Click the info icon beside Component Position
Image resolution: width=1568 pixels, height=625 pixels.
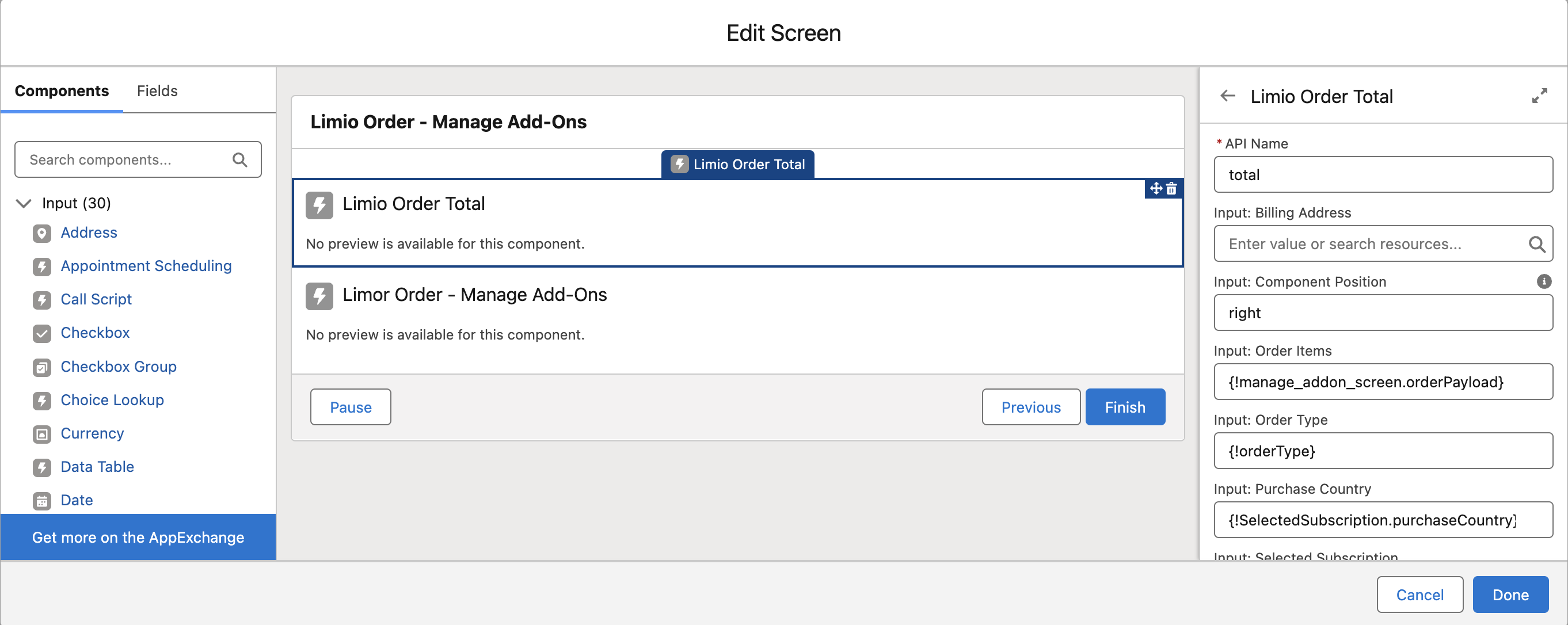[x=1544, y=281]
